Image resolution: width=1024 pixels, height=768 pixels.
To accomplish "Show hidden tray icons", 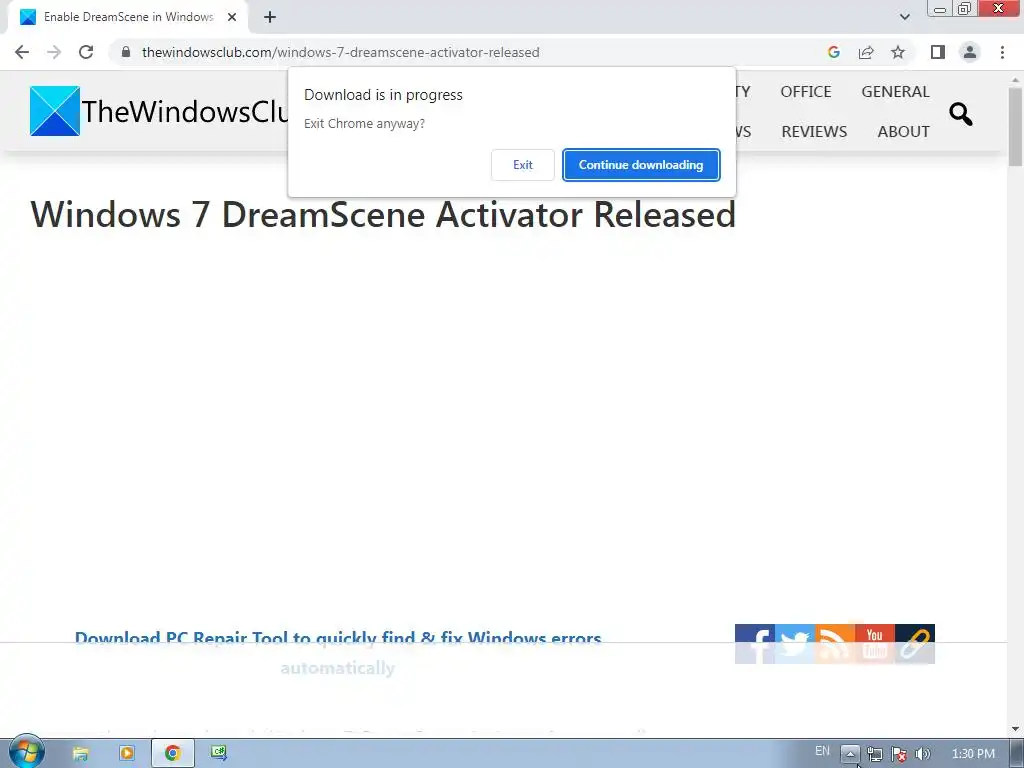I will pos(850,753).
